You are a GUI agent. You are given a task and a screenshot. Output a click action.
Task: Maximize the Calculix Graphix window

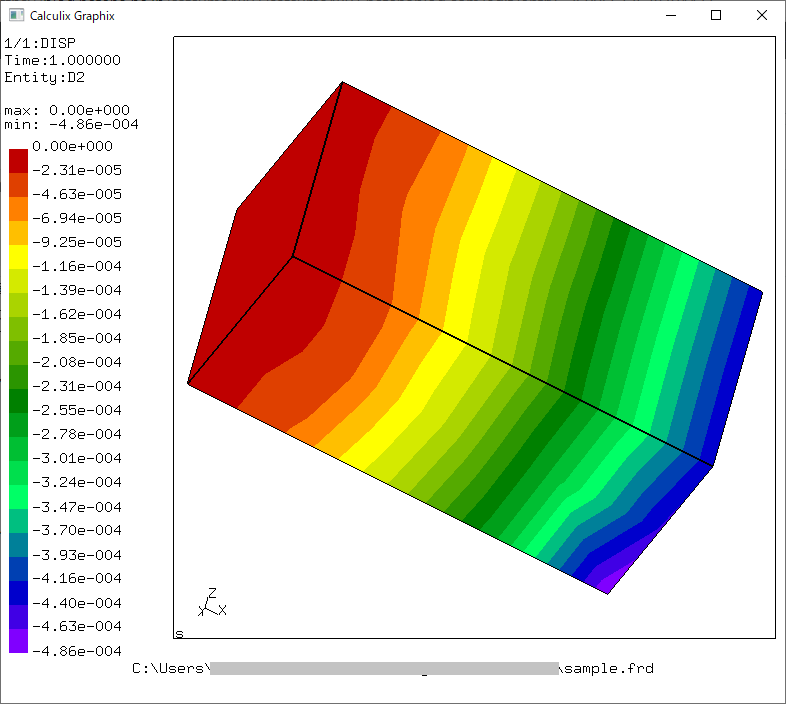[716, 16]
